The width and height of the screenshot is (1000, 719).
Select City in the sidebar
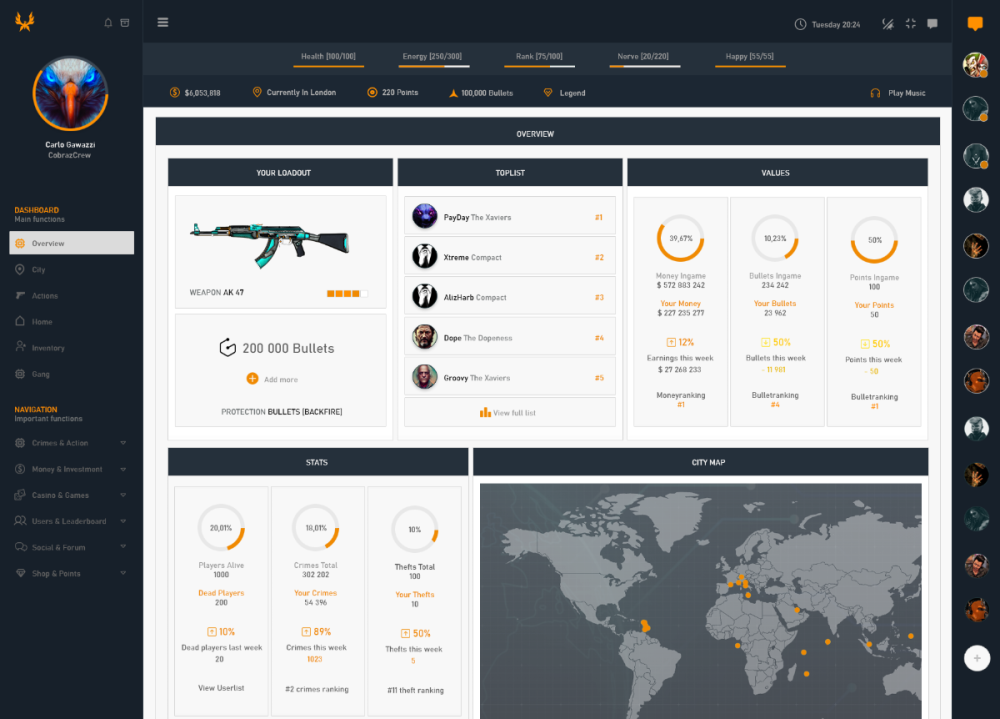pyautogui.click(x=38, y=270)
